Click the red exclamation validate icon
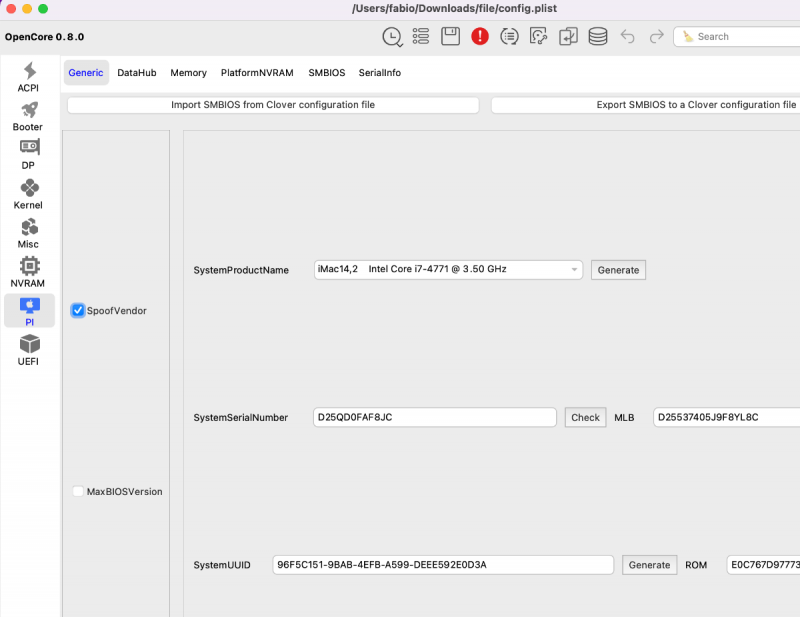Viewport: 800px width, 617px height. pos(480,36)
